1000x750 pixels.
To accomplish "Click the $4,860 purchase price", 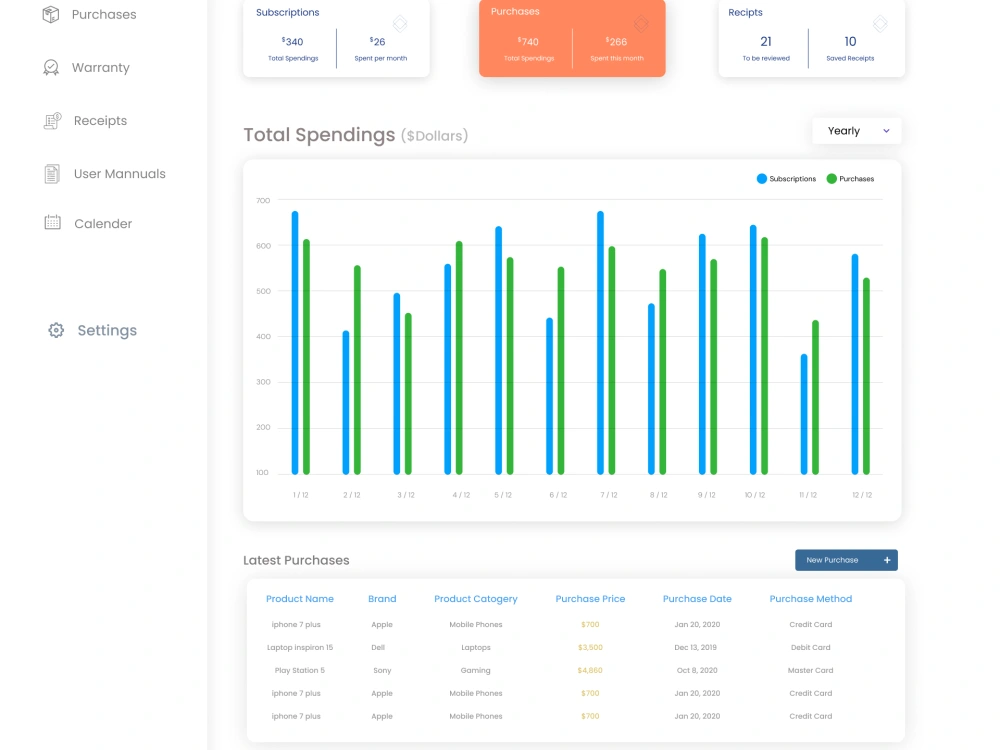I will [590, 670].
